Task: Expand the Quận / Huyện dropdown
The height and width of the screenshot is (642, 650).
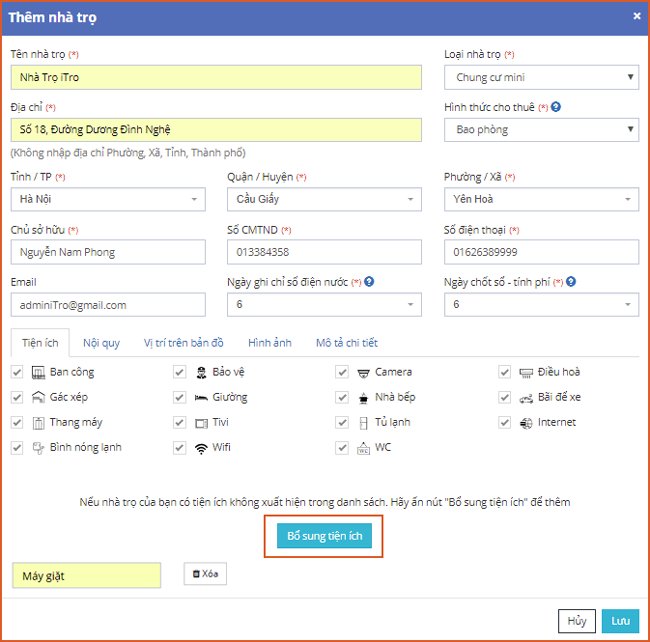Action: pyautogui.click(x=324, y=199)
